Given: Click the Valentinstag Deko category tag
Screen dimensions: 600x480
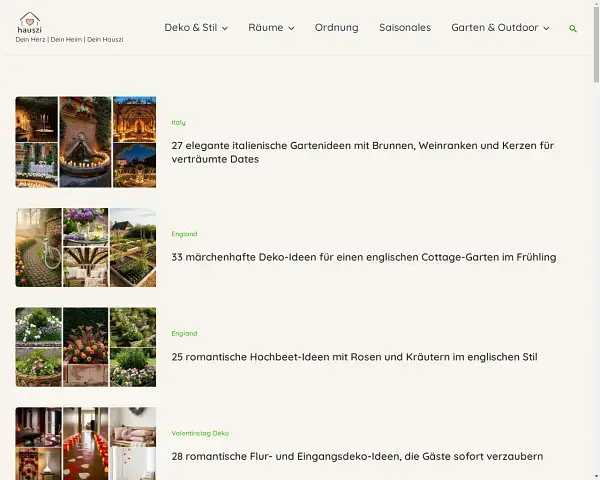Looking at the screenshot, I should [200, 433].
